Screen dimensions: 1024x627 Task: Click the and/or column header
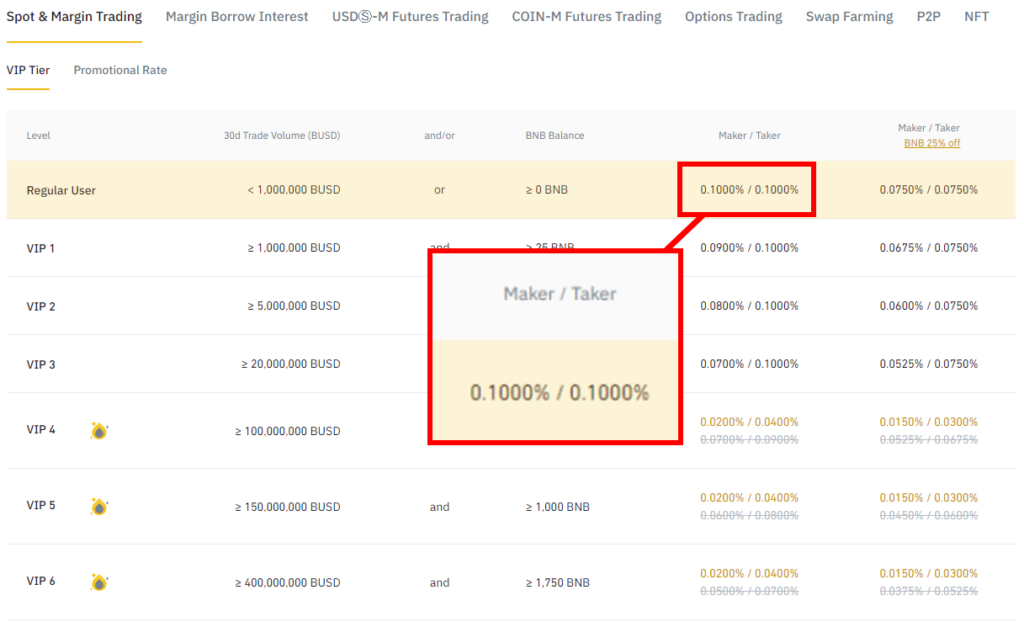pyautogui.click(x=440, y=135)
